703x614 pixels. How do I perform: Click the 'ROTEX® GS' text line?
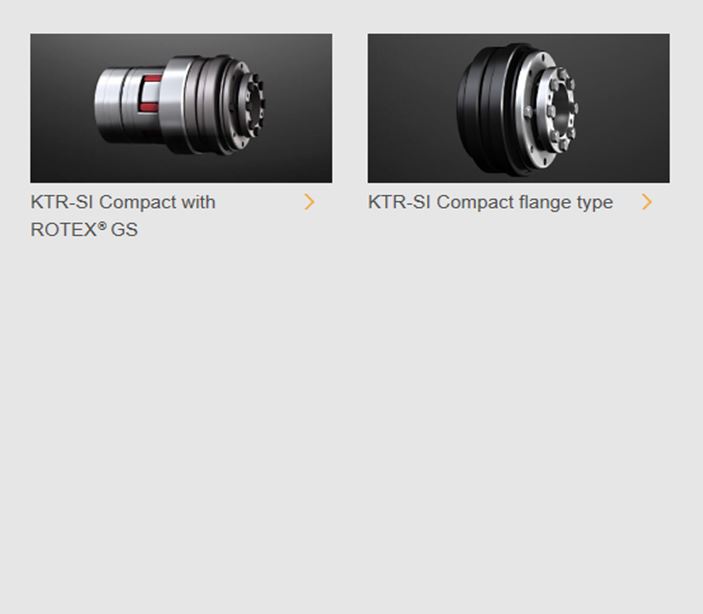tap(84, 230)
